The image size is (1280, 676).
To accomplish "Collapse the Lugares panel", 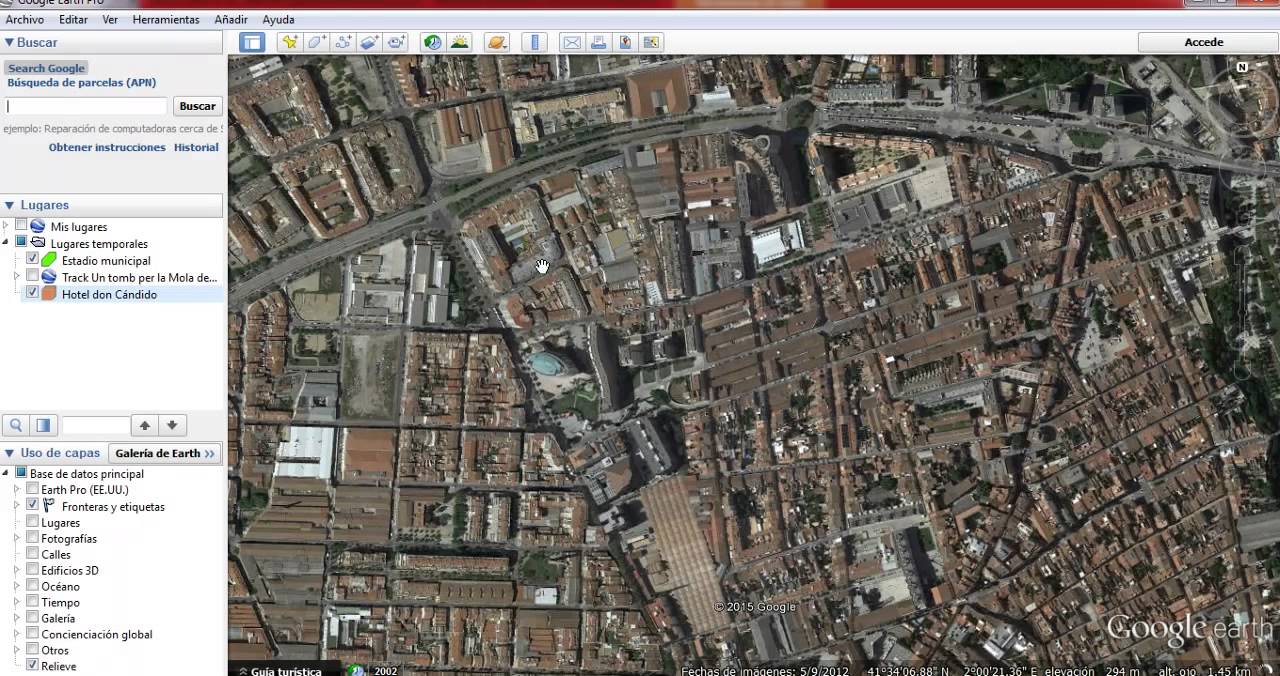I will click(x=9, y=205).
